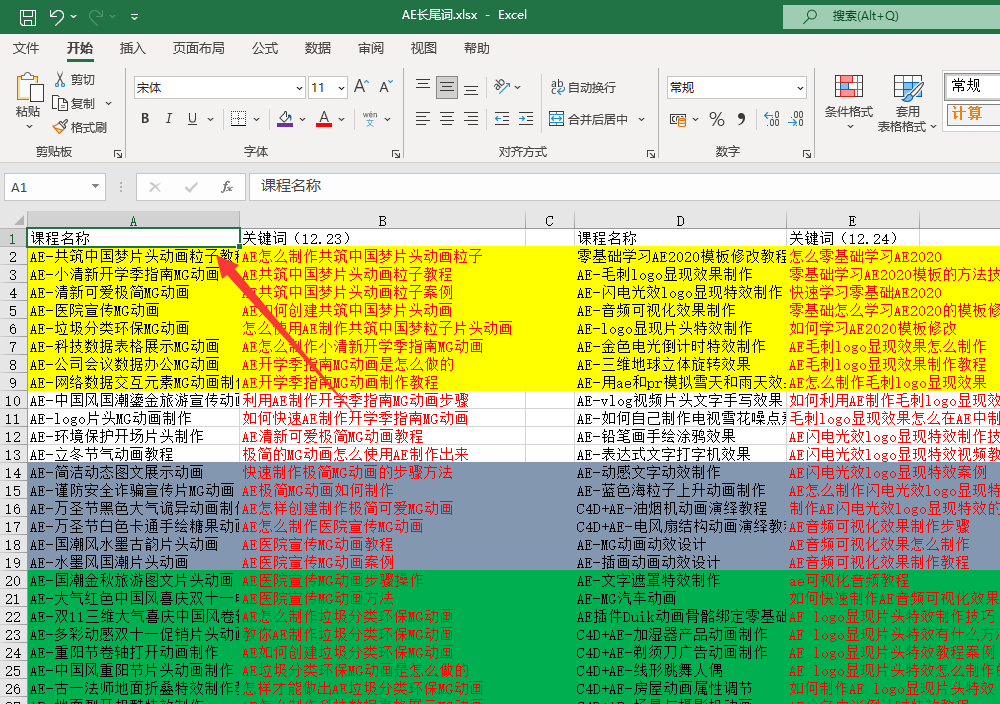Click the Name Box showing A1
The width and height of the screenshot is (1000, 704).
pyautogui.click(x=54, y=187)
